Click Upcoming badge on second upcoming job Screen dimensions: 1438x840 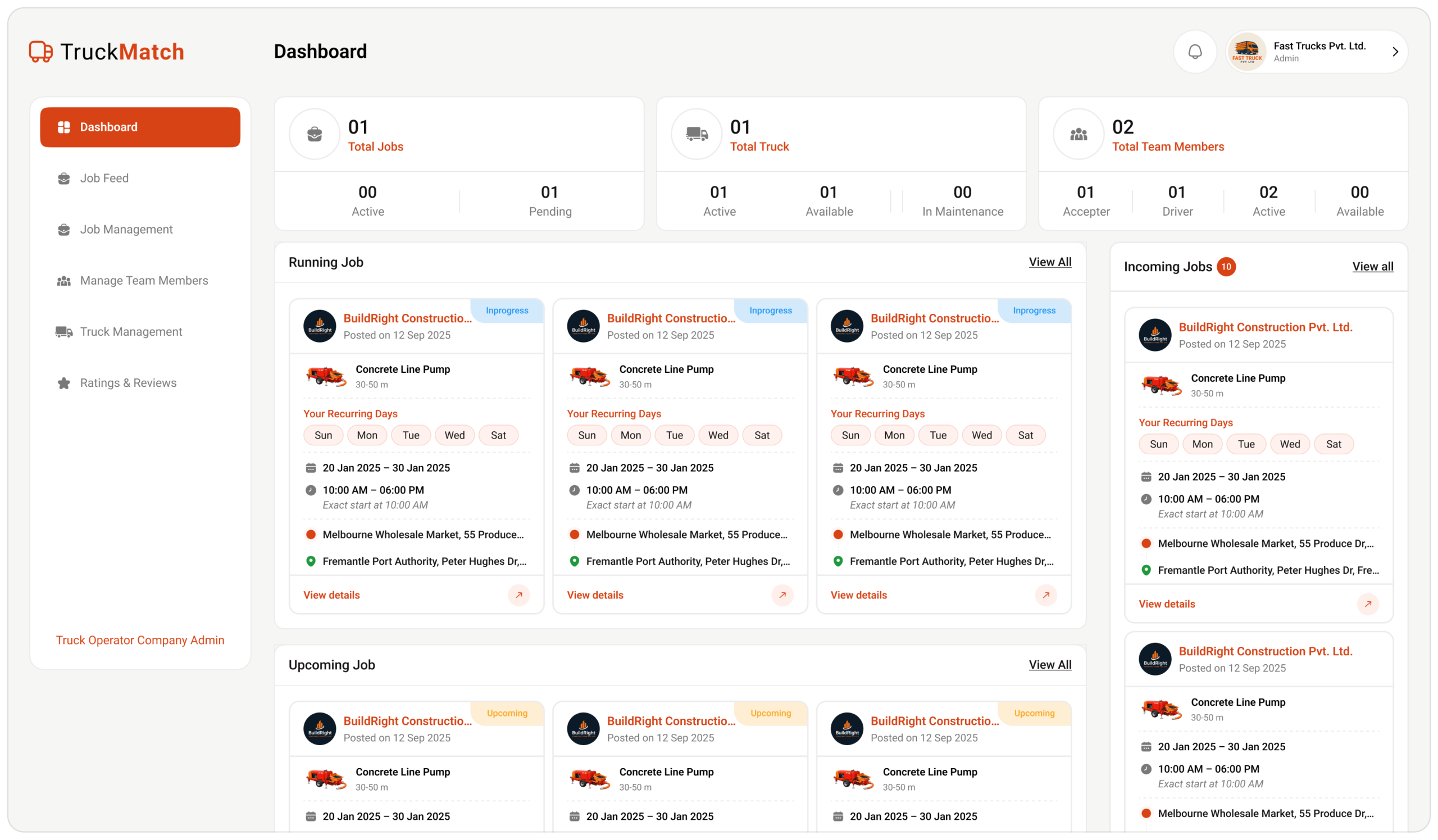point(771,714)
